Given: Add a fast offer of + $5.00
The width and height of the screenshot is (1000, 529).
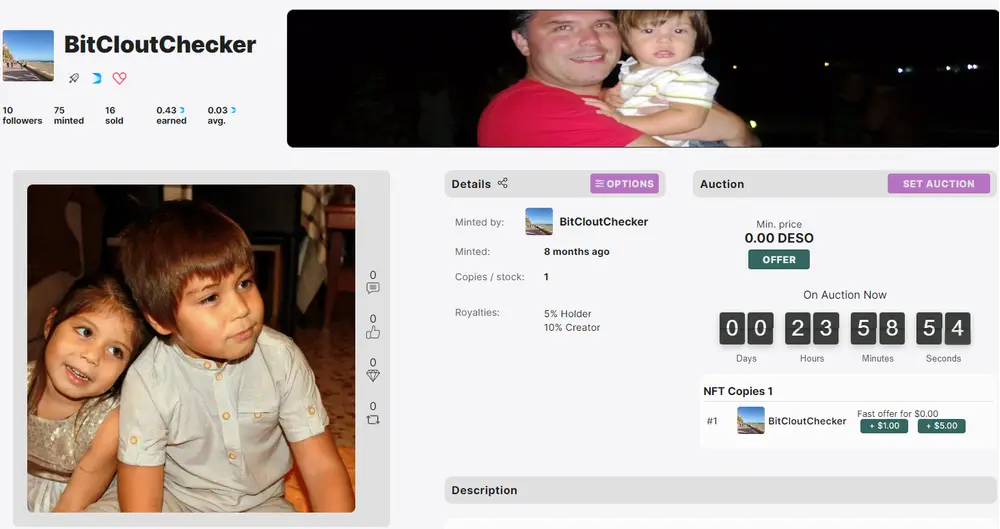Looking at the screenshot, I should click(941, 426).
